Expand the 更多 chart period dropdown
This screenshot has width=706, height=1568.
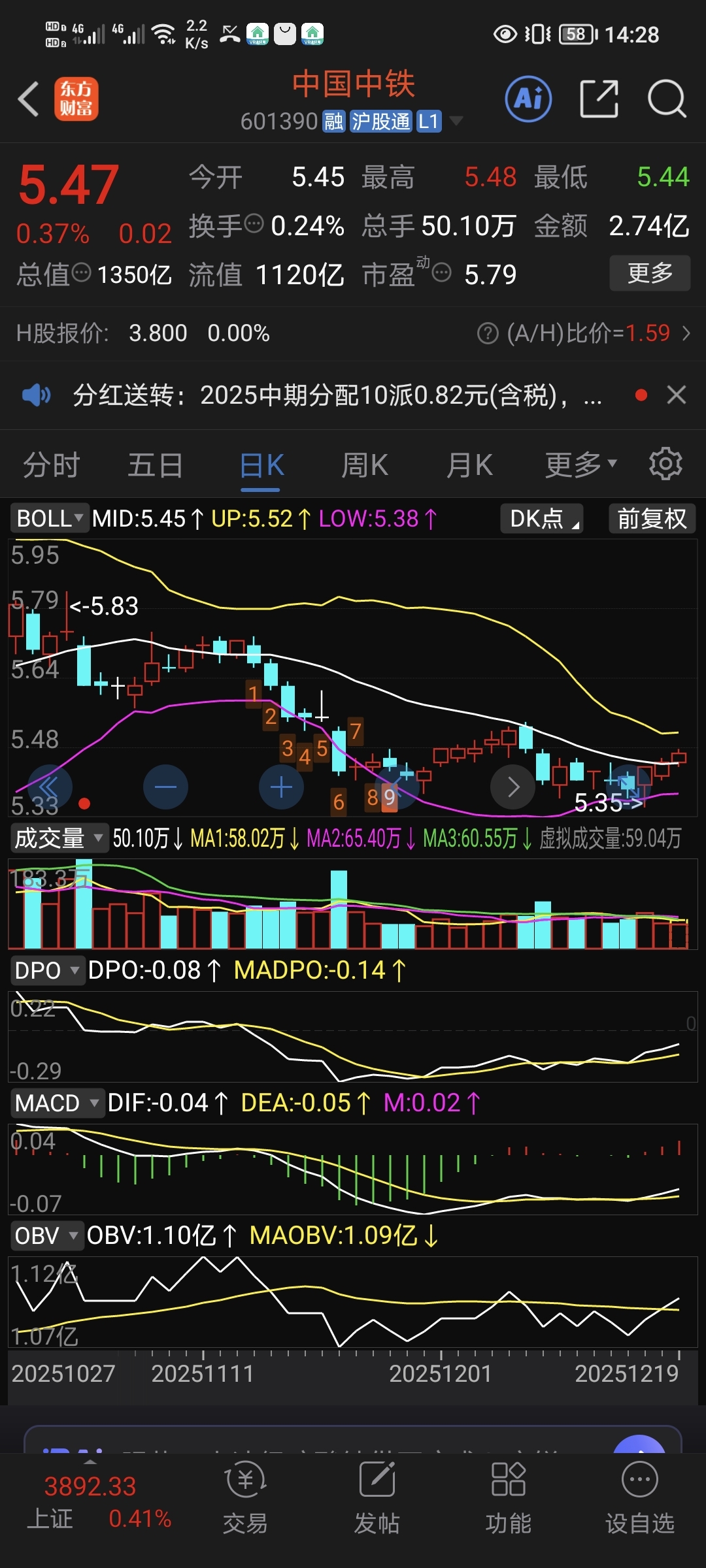[581, 465]
